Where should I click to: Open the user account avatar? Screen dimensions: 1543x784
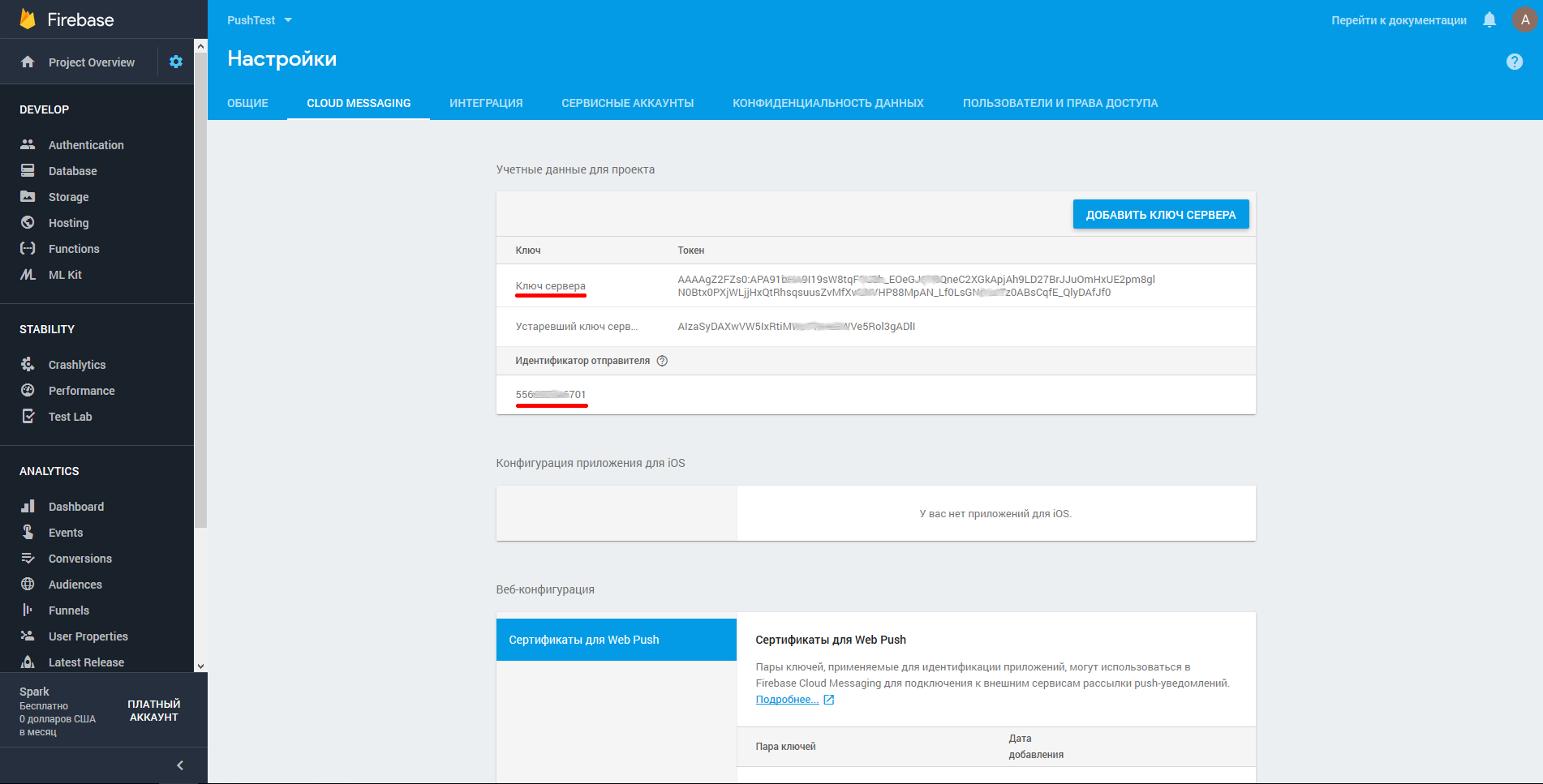(x=1524, y=20)
